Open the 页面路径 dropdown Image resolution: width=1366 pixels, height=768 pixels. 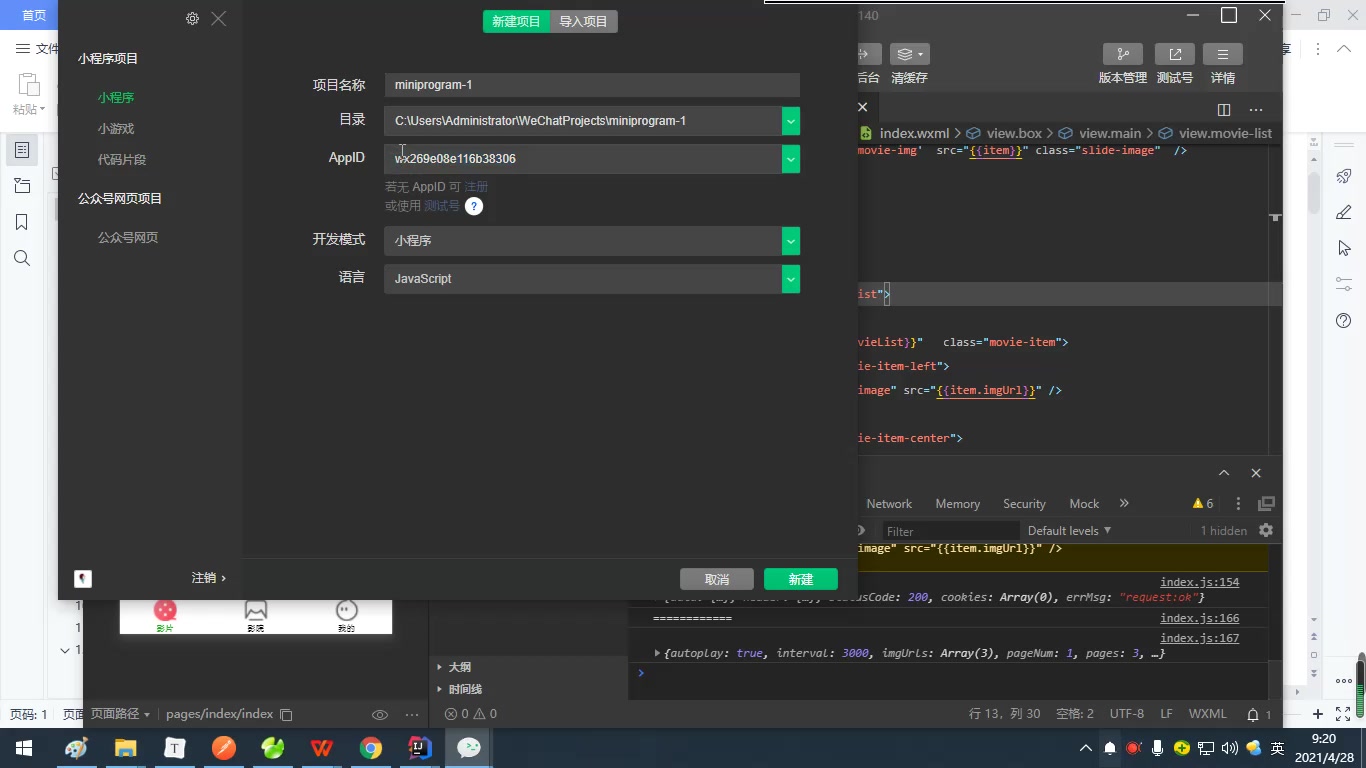[120, 714]
